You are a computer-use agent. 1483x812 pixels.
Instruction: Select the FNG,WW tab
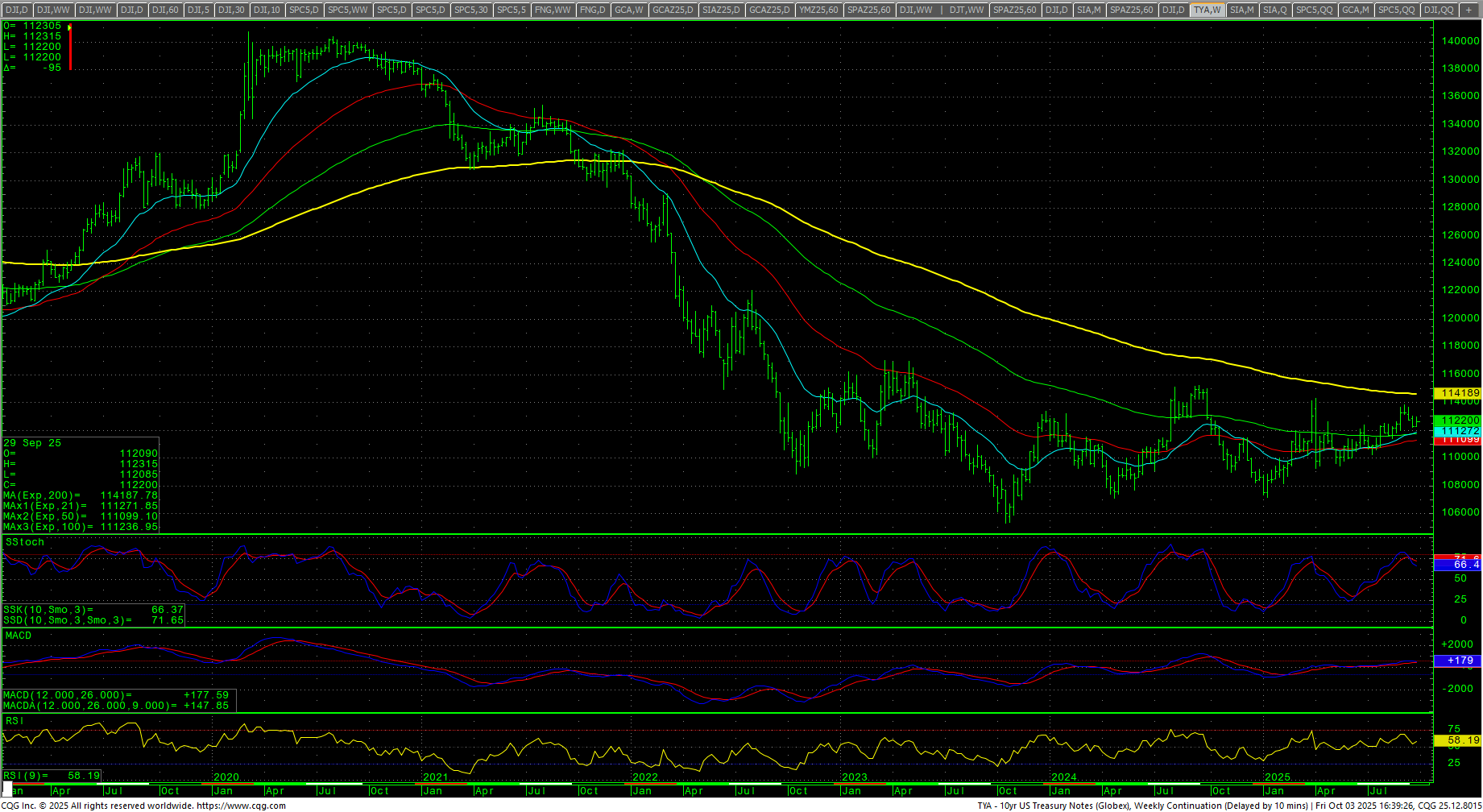[553, 10]
